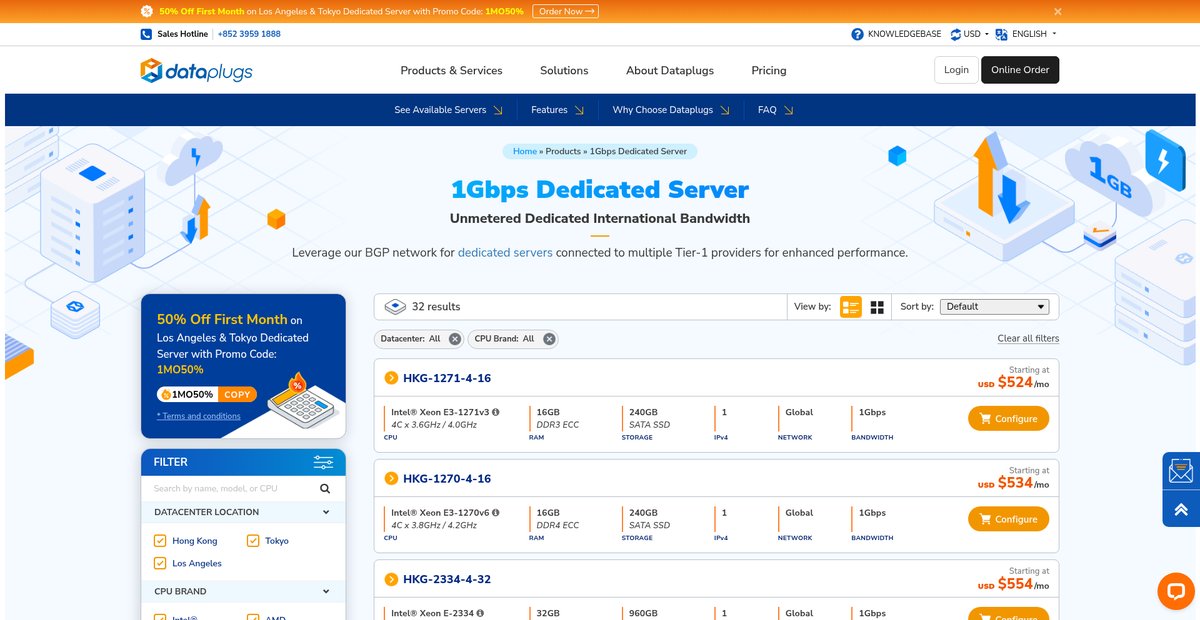
Task: Toggle the Hong Kong checkbox
Action: tap(160, 541)
